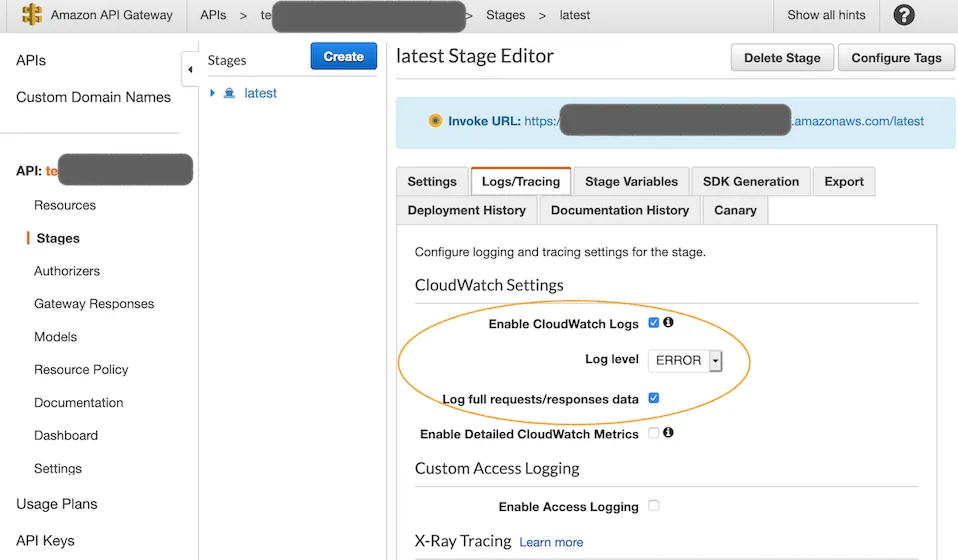Select Stages in the sidebar
Screen dimensions: 958x560
click(x=58, y=238)
